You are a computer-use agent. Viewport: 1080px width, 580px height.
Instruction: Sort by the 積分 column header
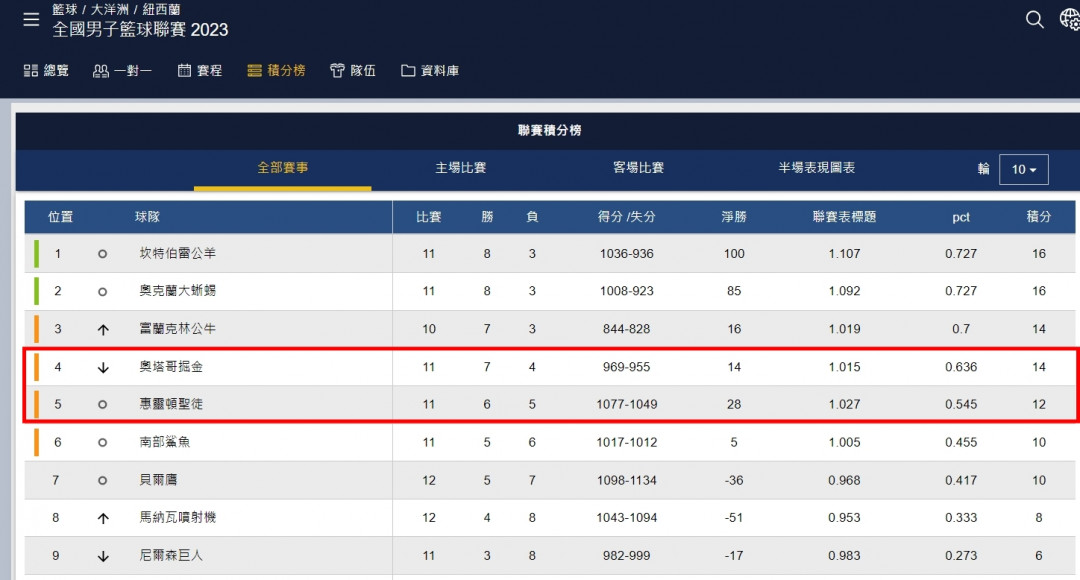(1039, 217)
